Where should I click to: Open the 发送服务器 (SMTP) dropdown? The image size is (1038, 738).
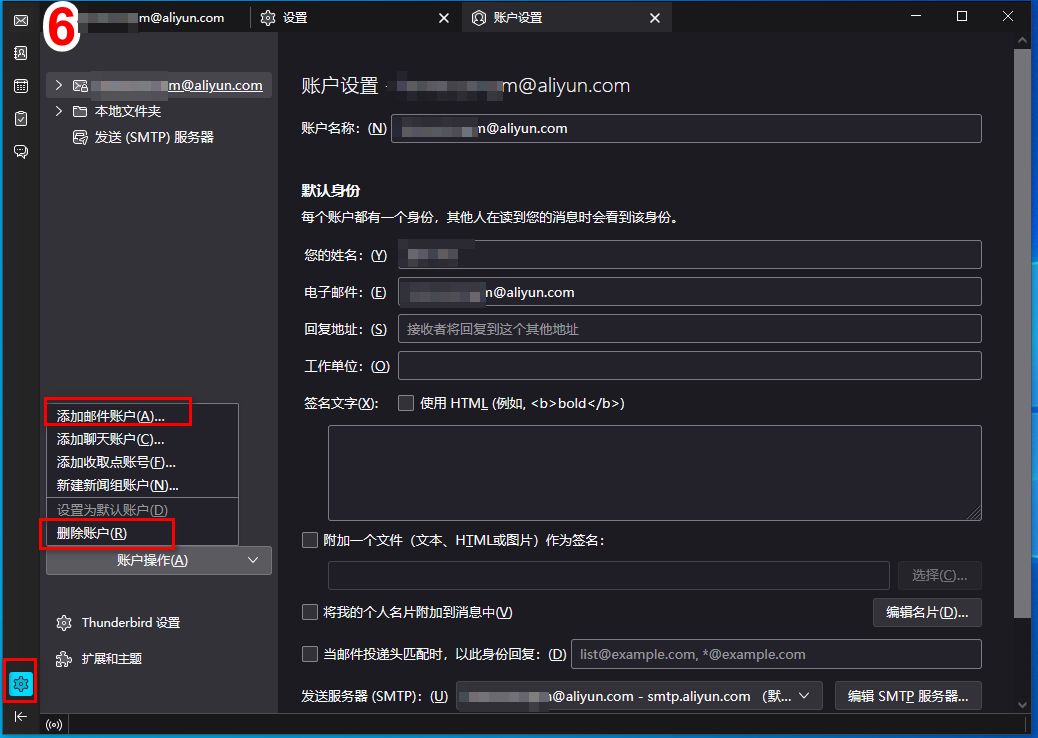point(639,696)
